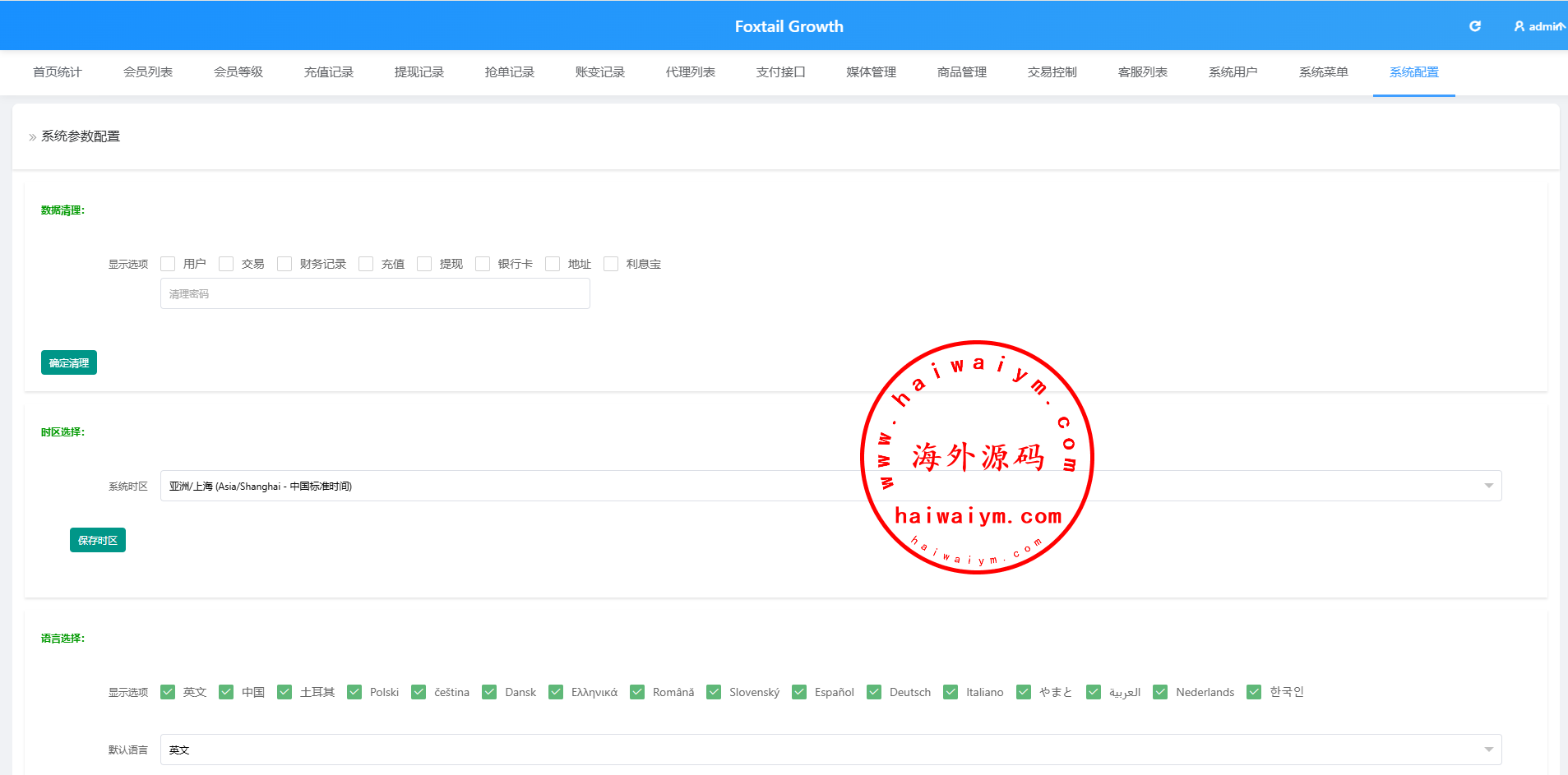The height and width of the screenshot is (775, 1568).
Task: Check the 地址 checkbox
Action: pyautogui.click(x=553, y=264)
